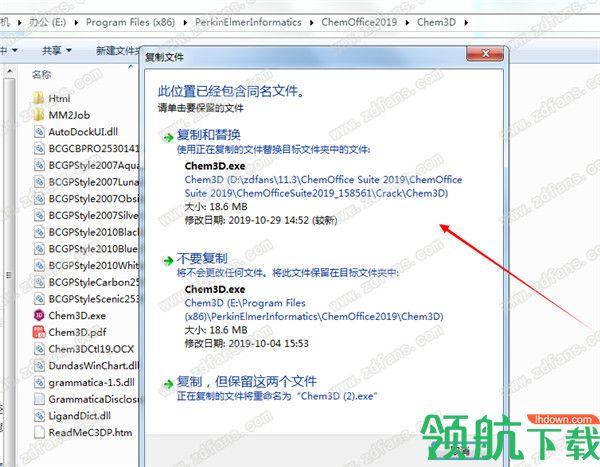This screenshot has height=467, width=600.
Task: Click the BCGPStyle2010Black file icon
Action: click(39, 232)
